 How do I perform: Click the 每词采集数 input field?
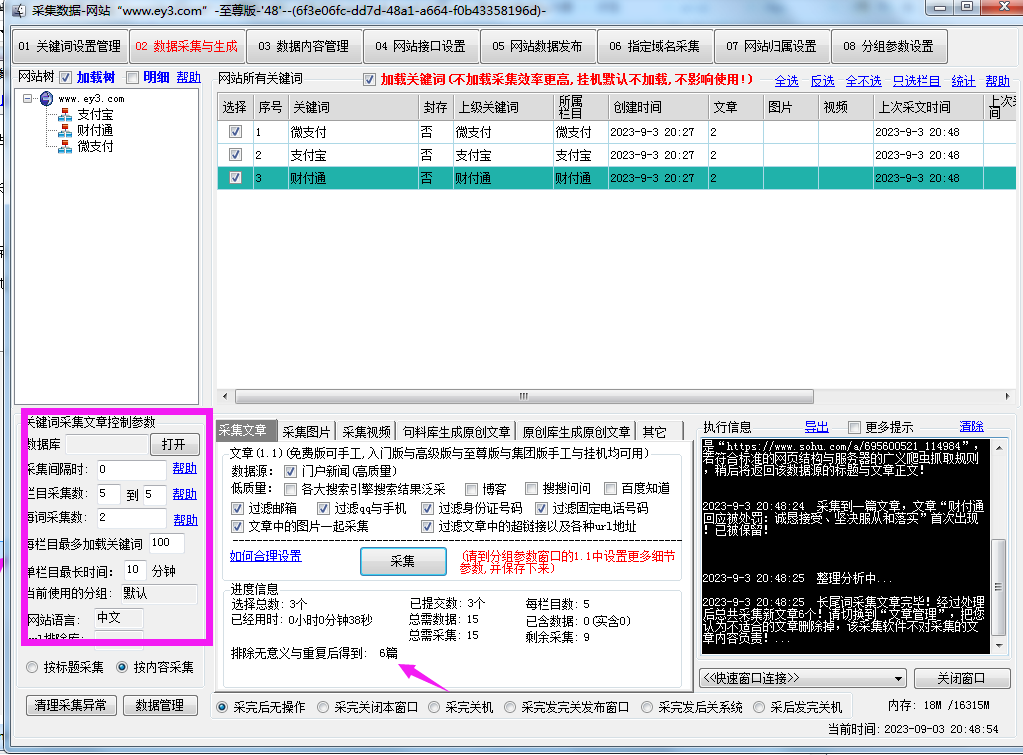131,517
